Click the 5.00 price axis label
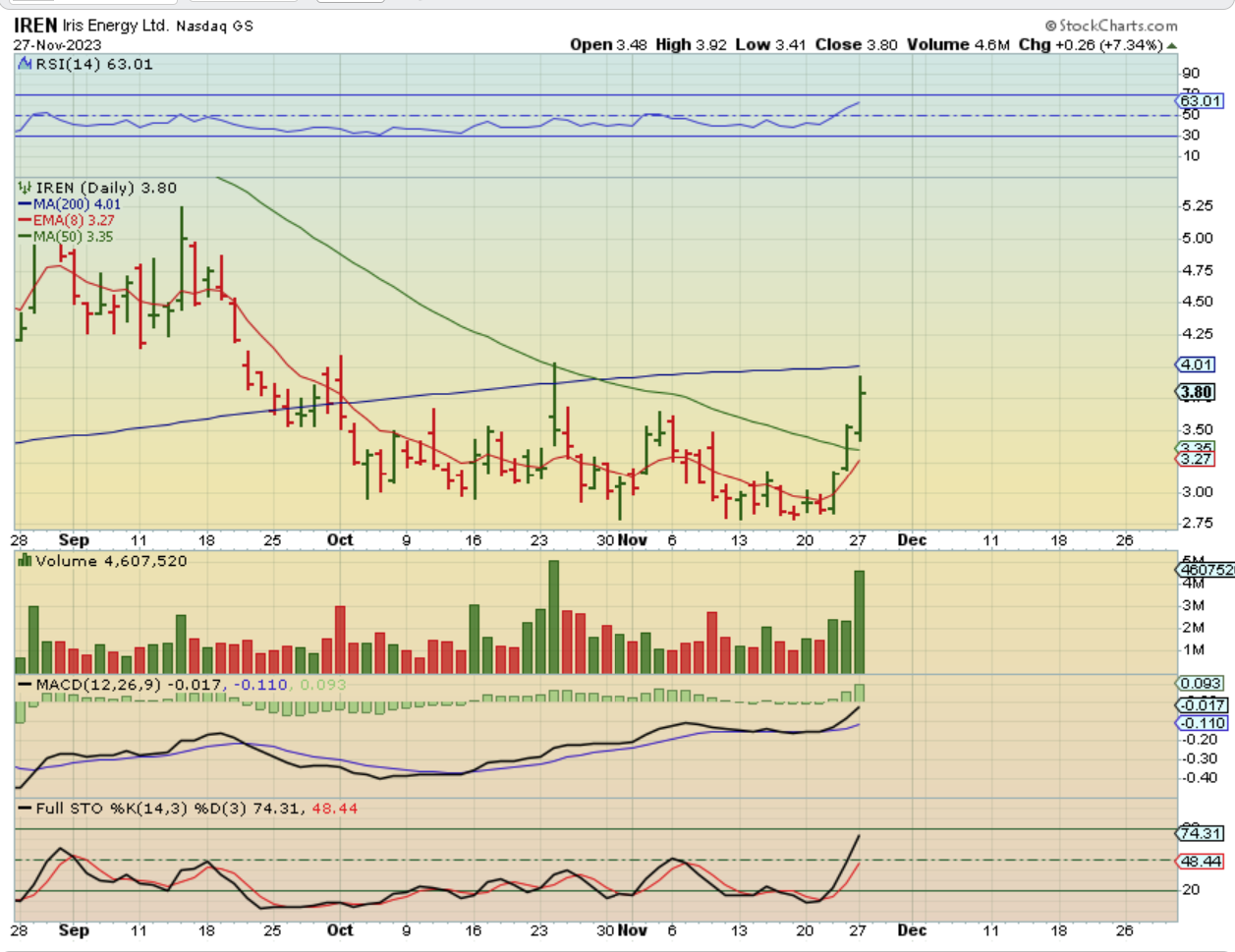1235x952 pixels. 1198,238
